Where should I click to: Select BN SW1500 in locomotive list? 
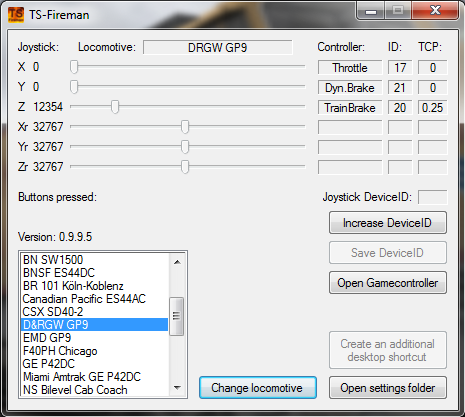point(95,260)
